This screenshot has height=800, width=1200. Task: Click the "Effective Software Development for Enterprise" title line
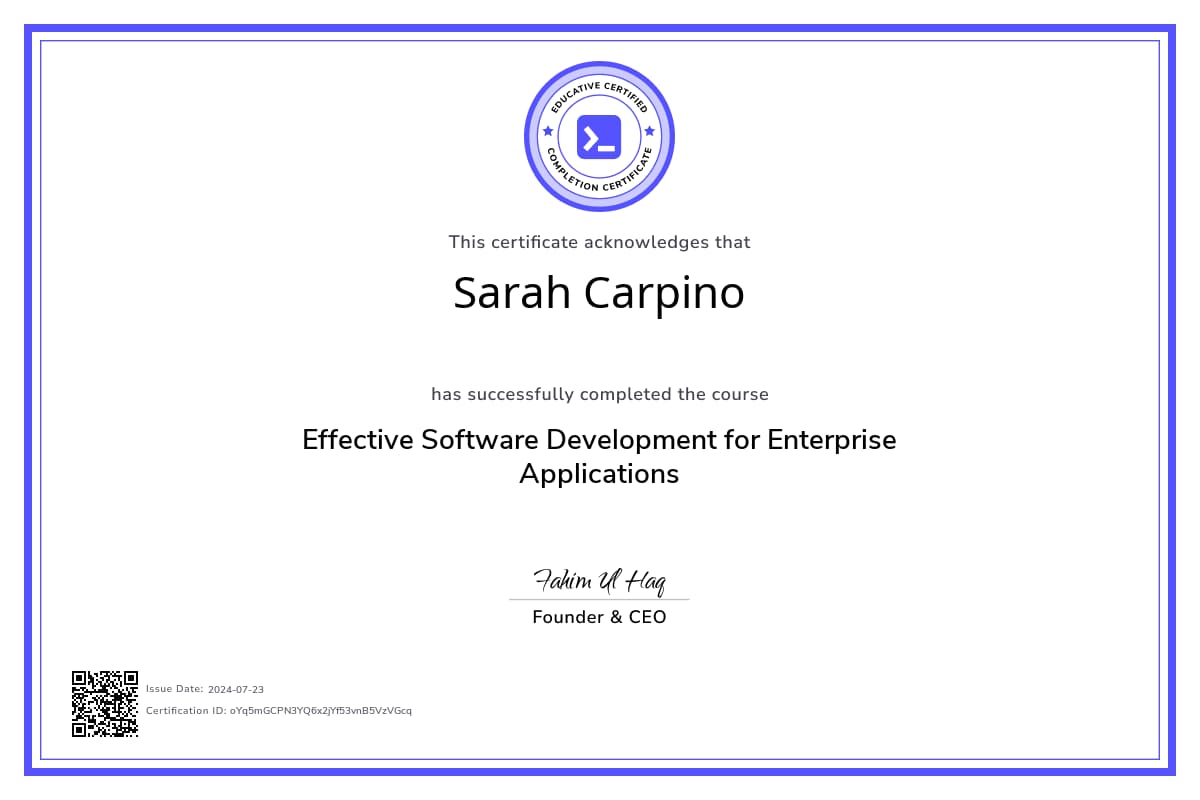click(x=599, y=440)
